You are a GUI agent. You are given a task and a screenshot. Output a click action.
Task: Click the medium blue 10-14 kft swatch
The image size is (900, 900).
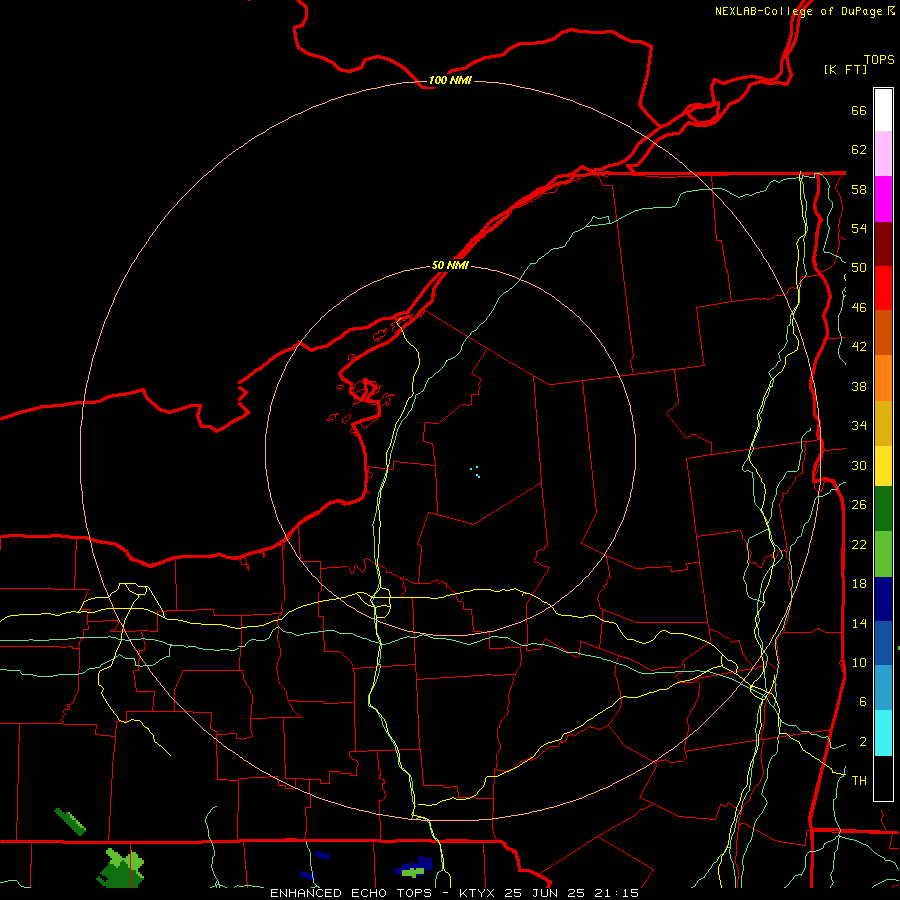coord(883,643)
